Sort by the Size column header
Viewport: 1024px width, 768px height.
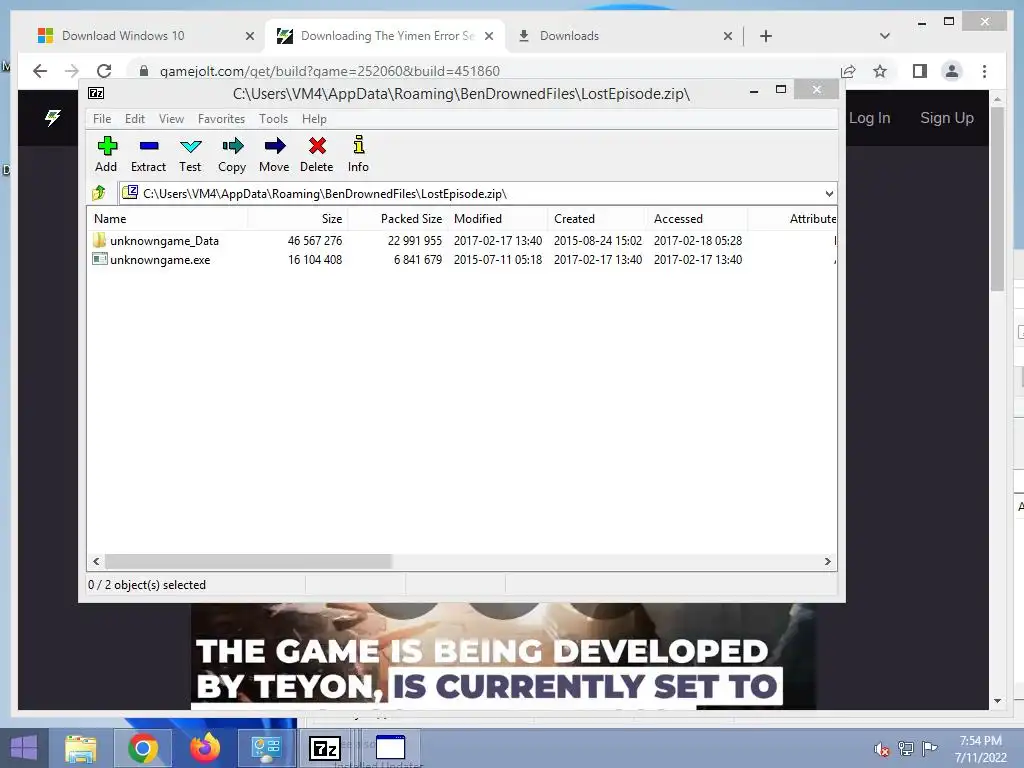click(x=298, y=219)
